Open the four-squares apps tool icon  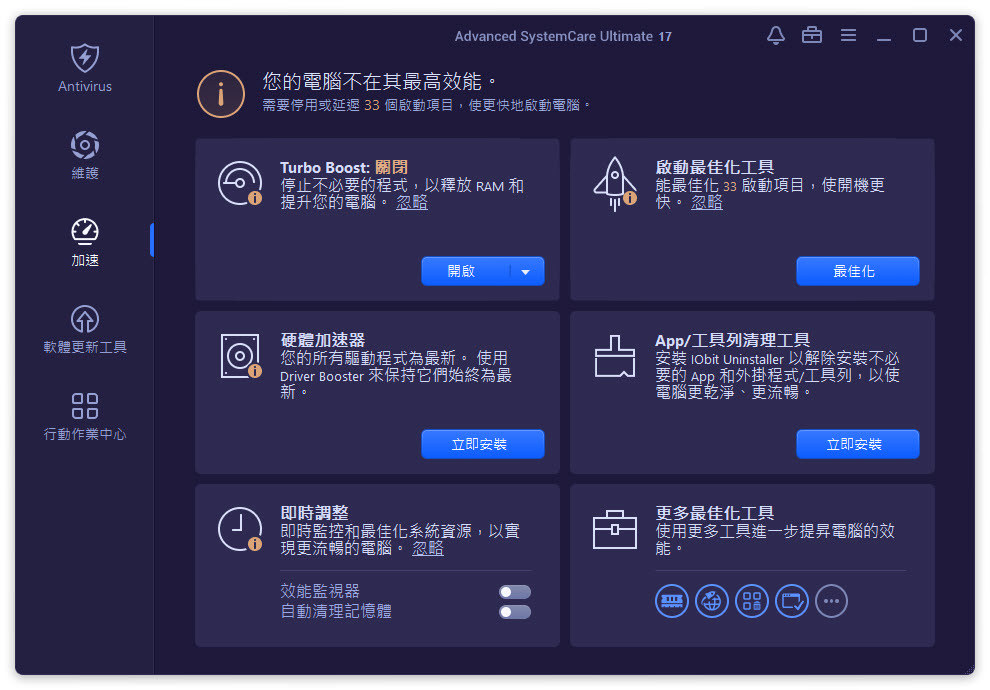pos(751,601)
